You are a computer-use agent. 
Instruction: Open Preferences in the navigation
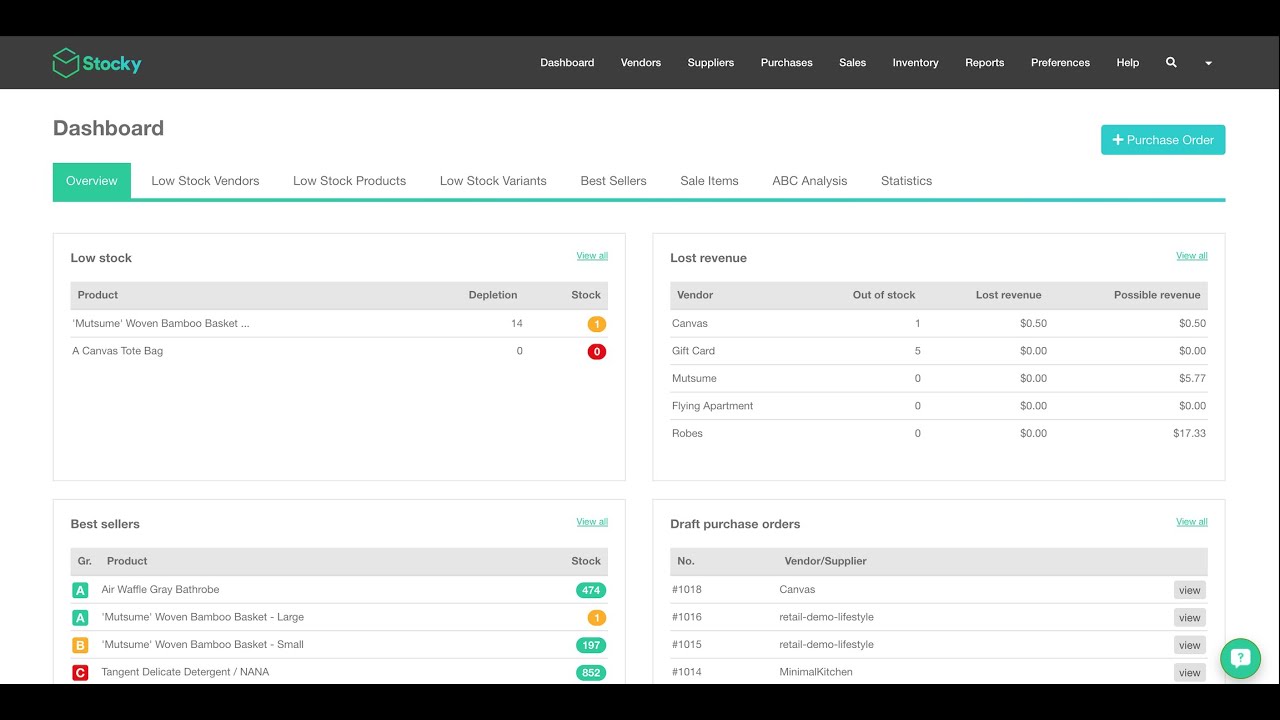1061,63
